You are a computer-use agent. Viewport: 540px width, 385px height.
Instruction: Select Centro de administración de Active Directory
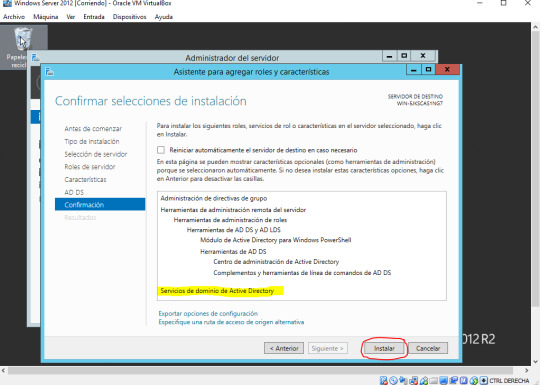276,262
